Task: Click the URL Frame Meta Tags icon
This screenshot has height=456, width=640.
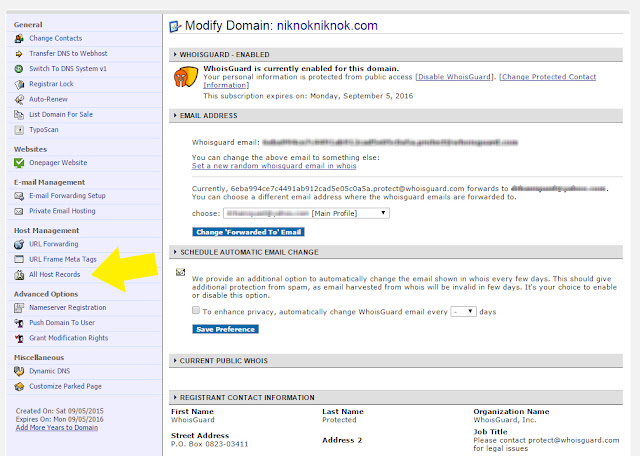Action: 19,259
